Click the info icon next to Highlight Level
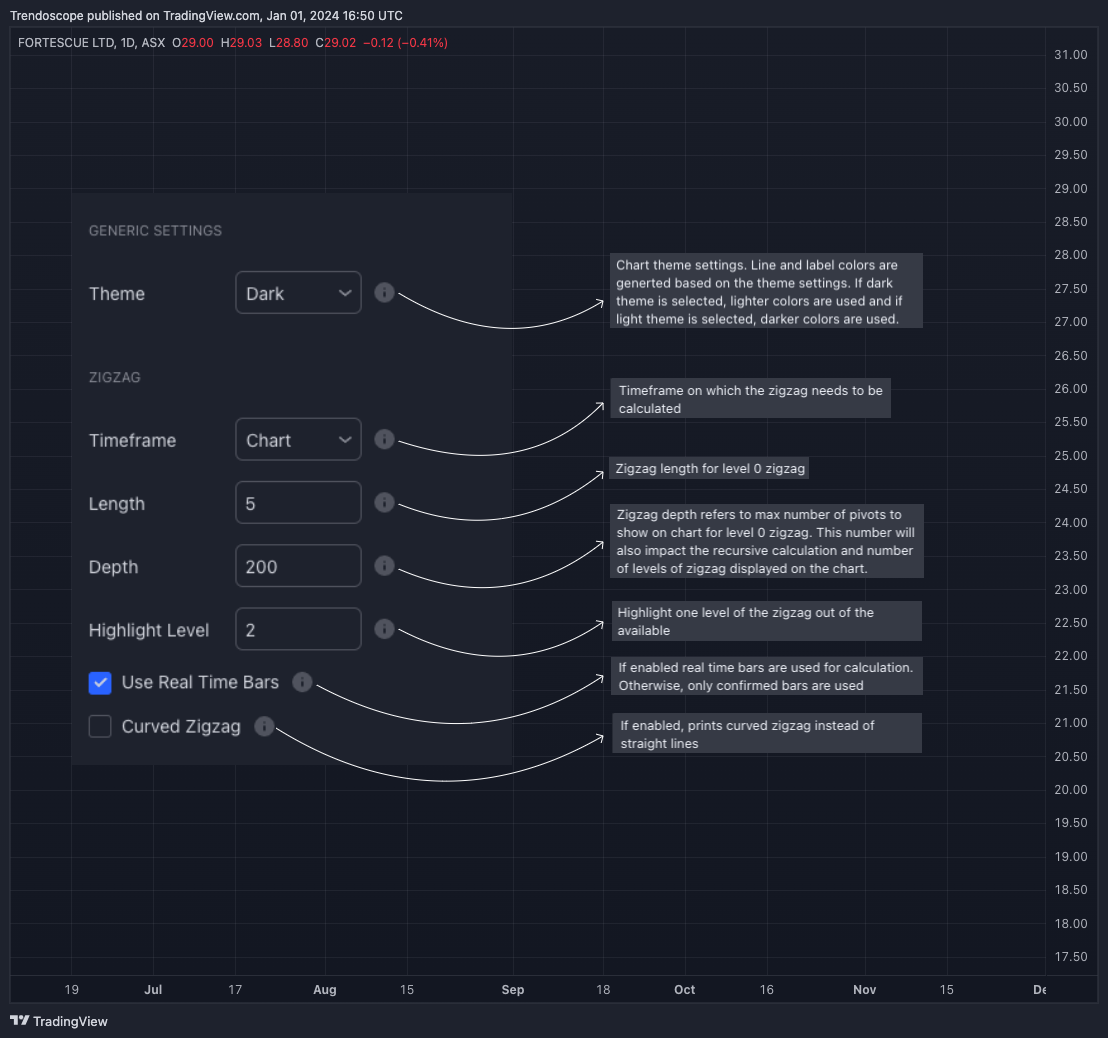Image resolution: width=1108 pixels, height=1038 pixels. point(384,629)
